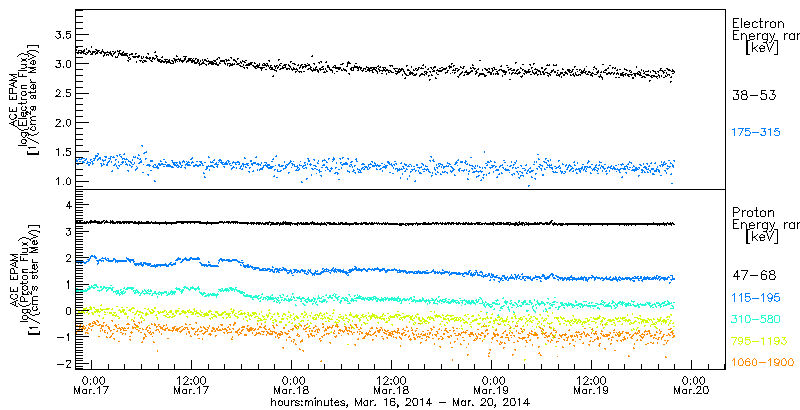The width and height of the screenshot is (800, 410).
Task: Click the hours:minutes date range axis title
Action: click(x=399, y=402)
